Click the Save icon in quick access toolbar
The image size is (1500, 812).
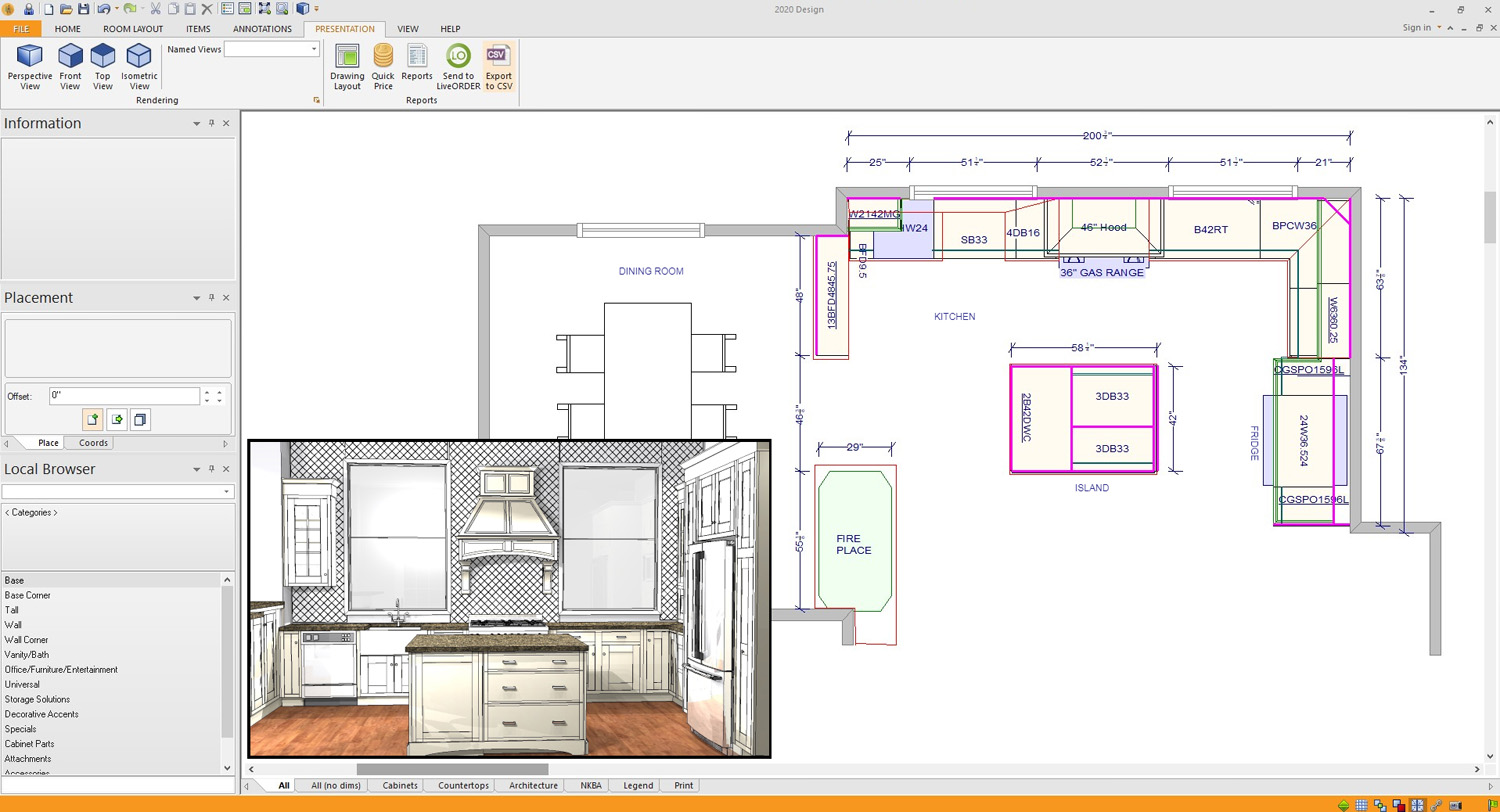click(x=84, y=9)
